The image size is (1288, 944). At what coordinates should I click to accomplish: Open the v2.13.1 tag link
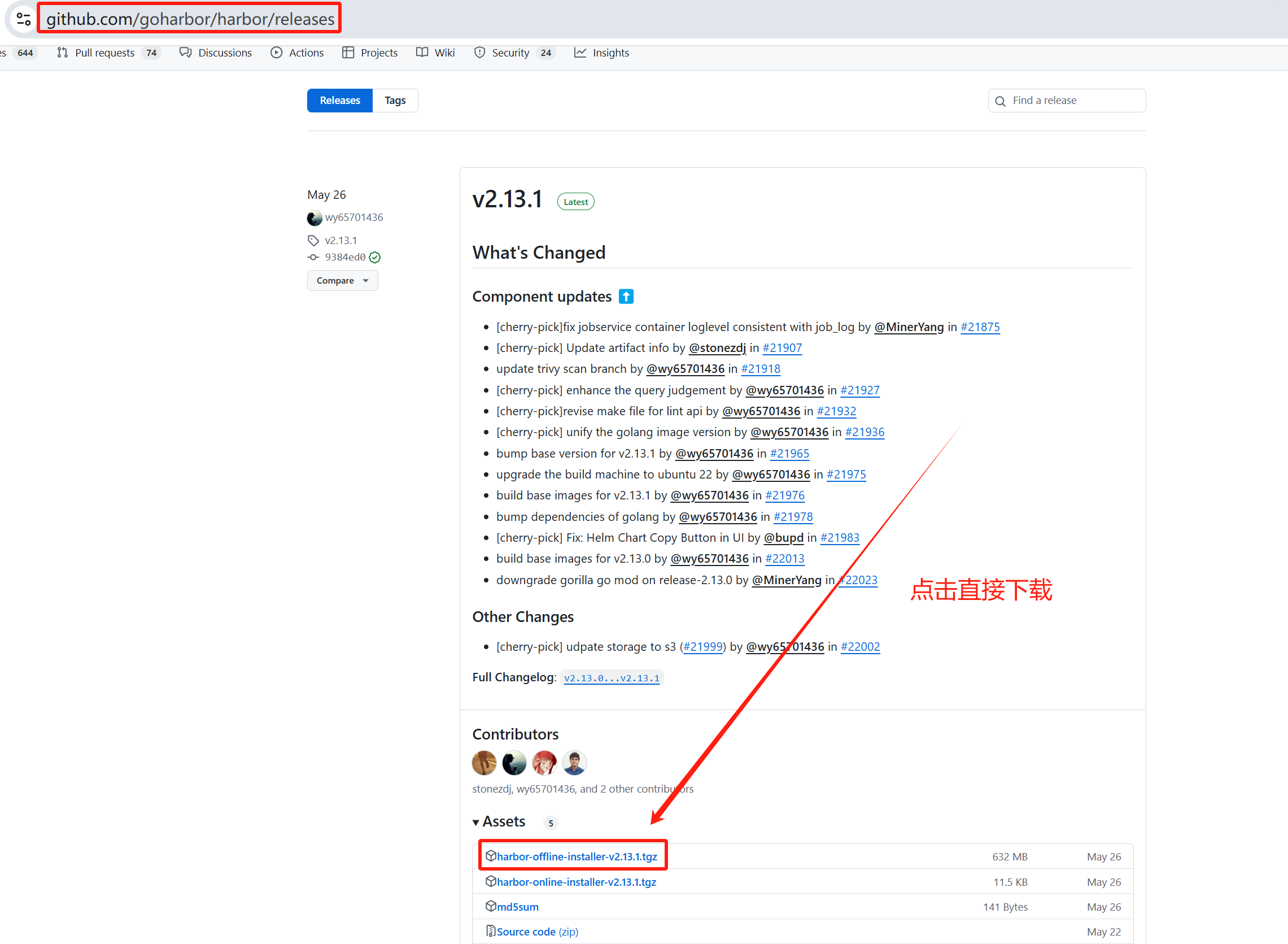click(341, 241)
